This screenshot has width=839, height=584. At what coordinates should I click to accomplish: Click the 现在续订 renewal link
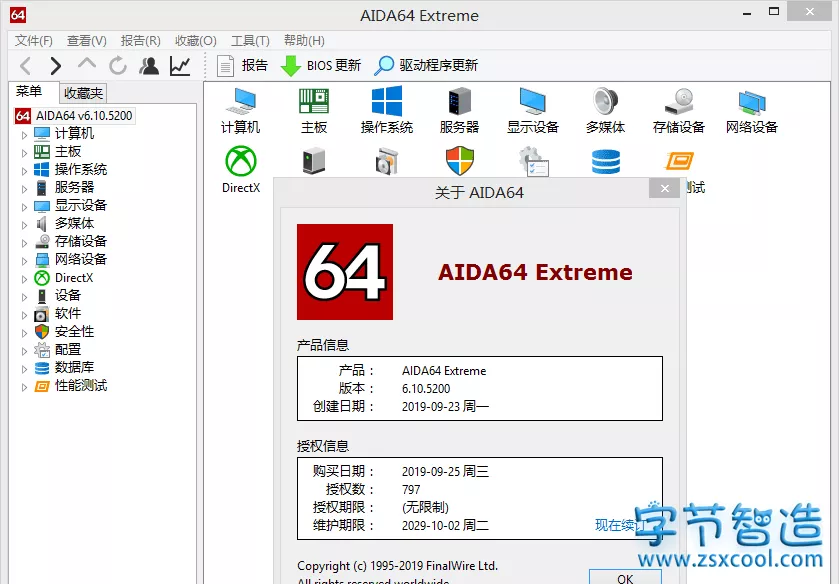pyautogui.click(x=621, y=525)
